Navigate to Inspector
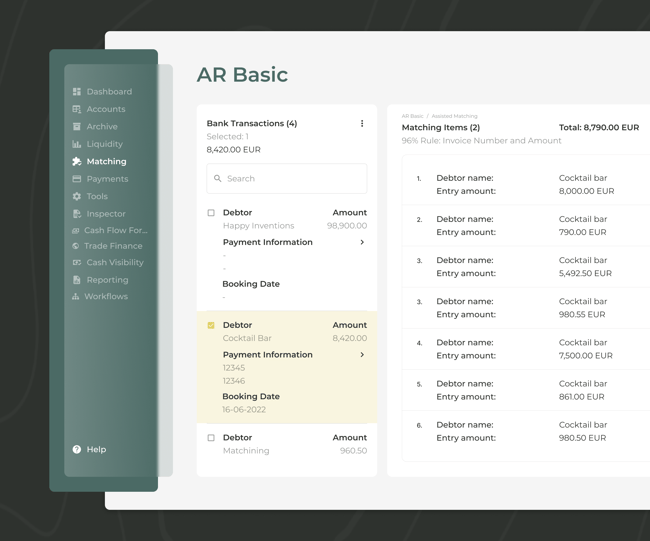 coord(106,213)
